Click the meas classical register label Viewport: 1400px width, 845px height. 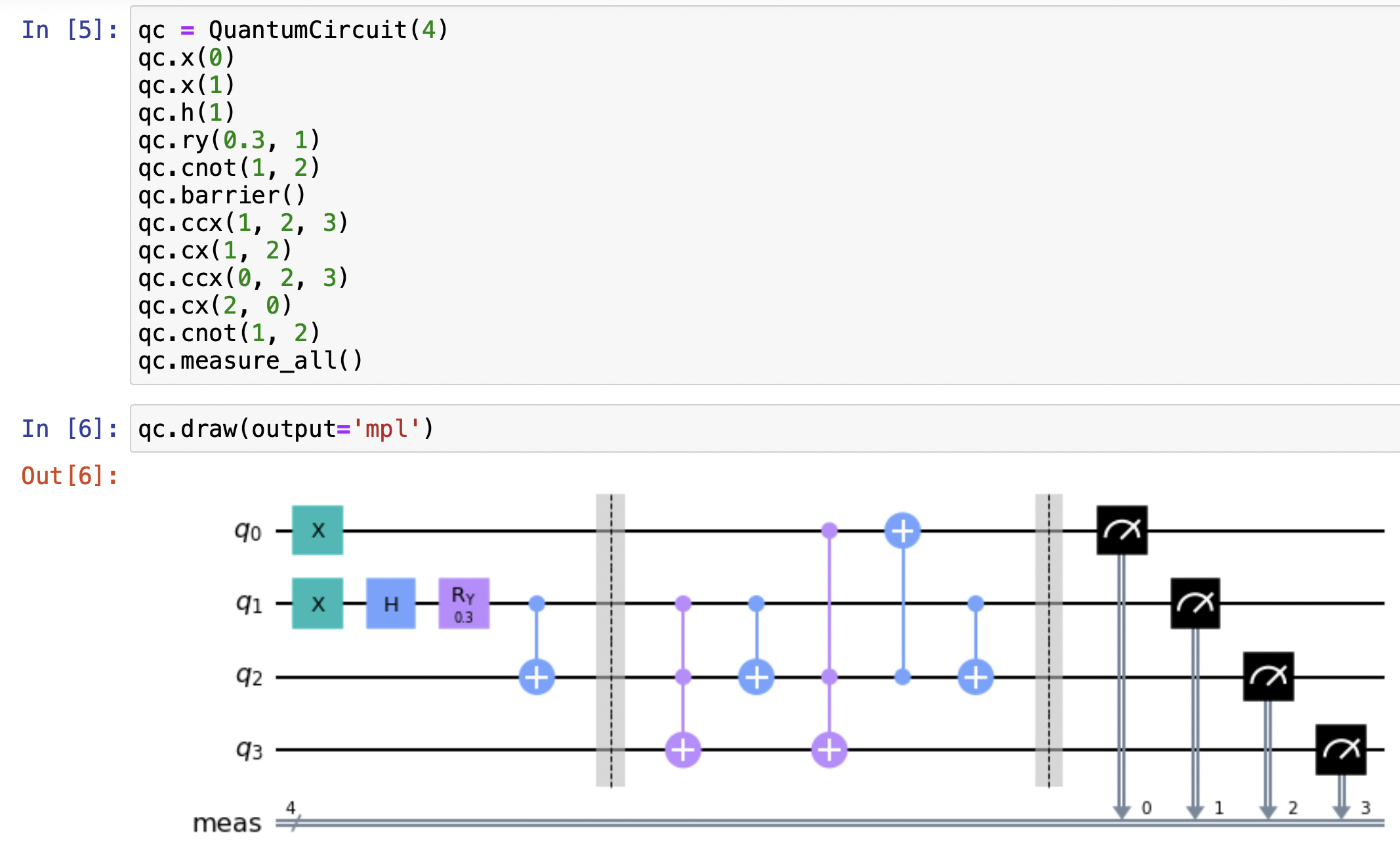[x=227, y=823]
